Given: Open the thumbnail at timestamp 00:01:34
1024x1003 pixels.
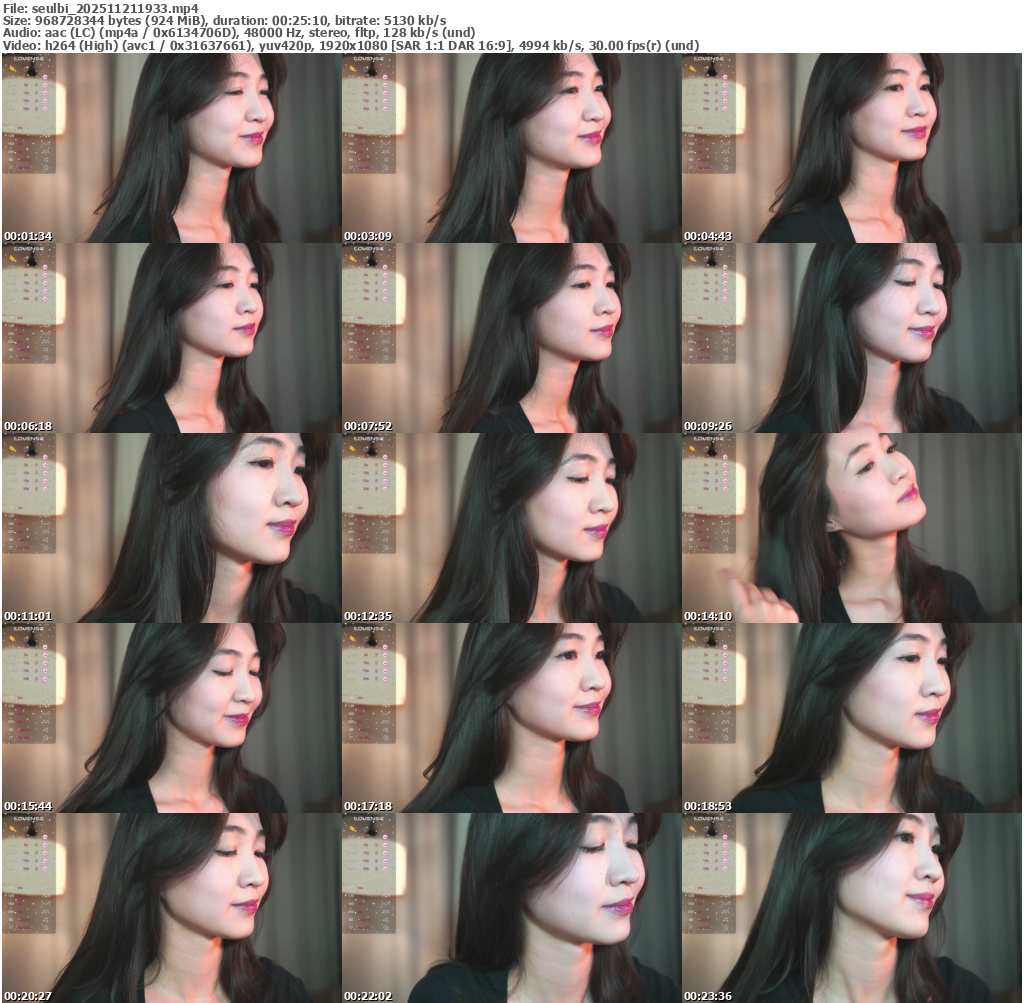Looking at the screenshot, I should [171, 148].
